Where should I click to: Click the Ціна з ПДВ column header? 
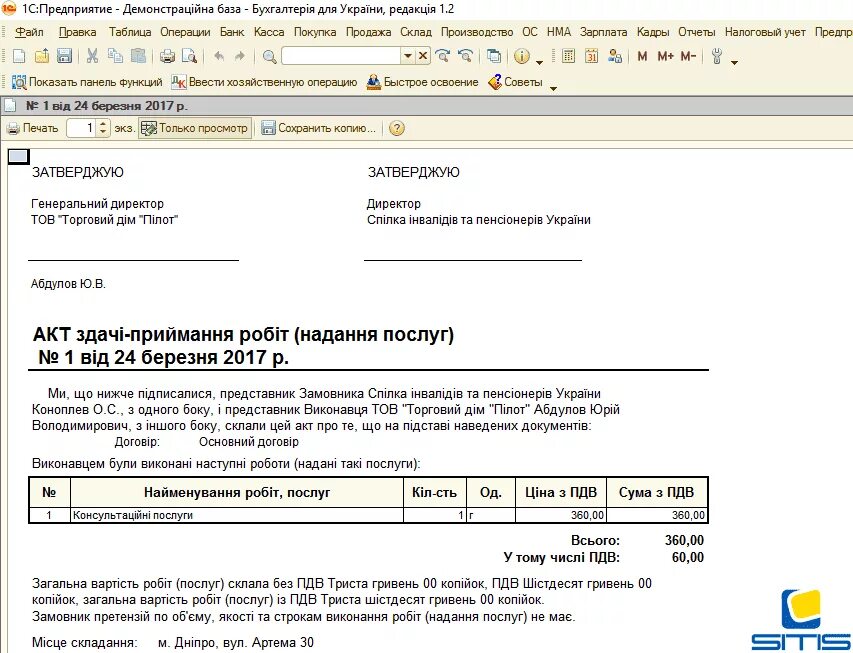pyautogui.click(x=561, y=492)
